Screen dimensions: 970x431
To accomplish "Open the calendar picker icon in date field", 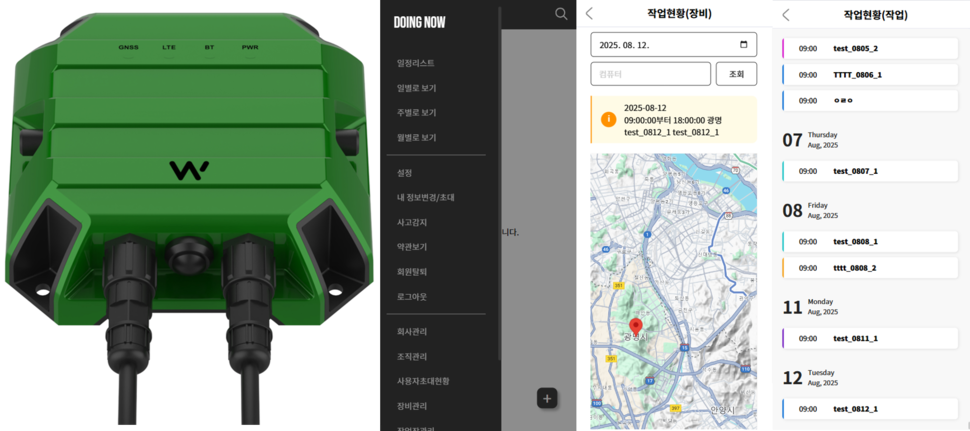I will (742, 45).
